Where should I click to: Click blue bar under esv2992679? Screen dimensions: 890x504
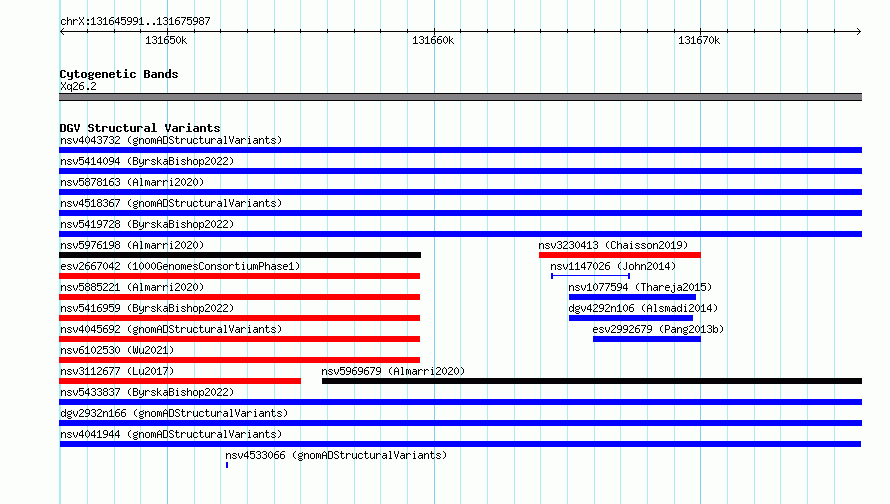tap(647, 339)
